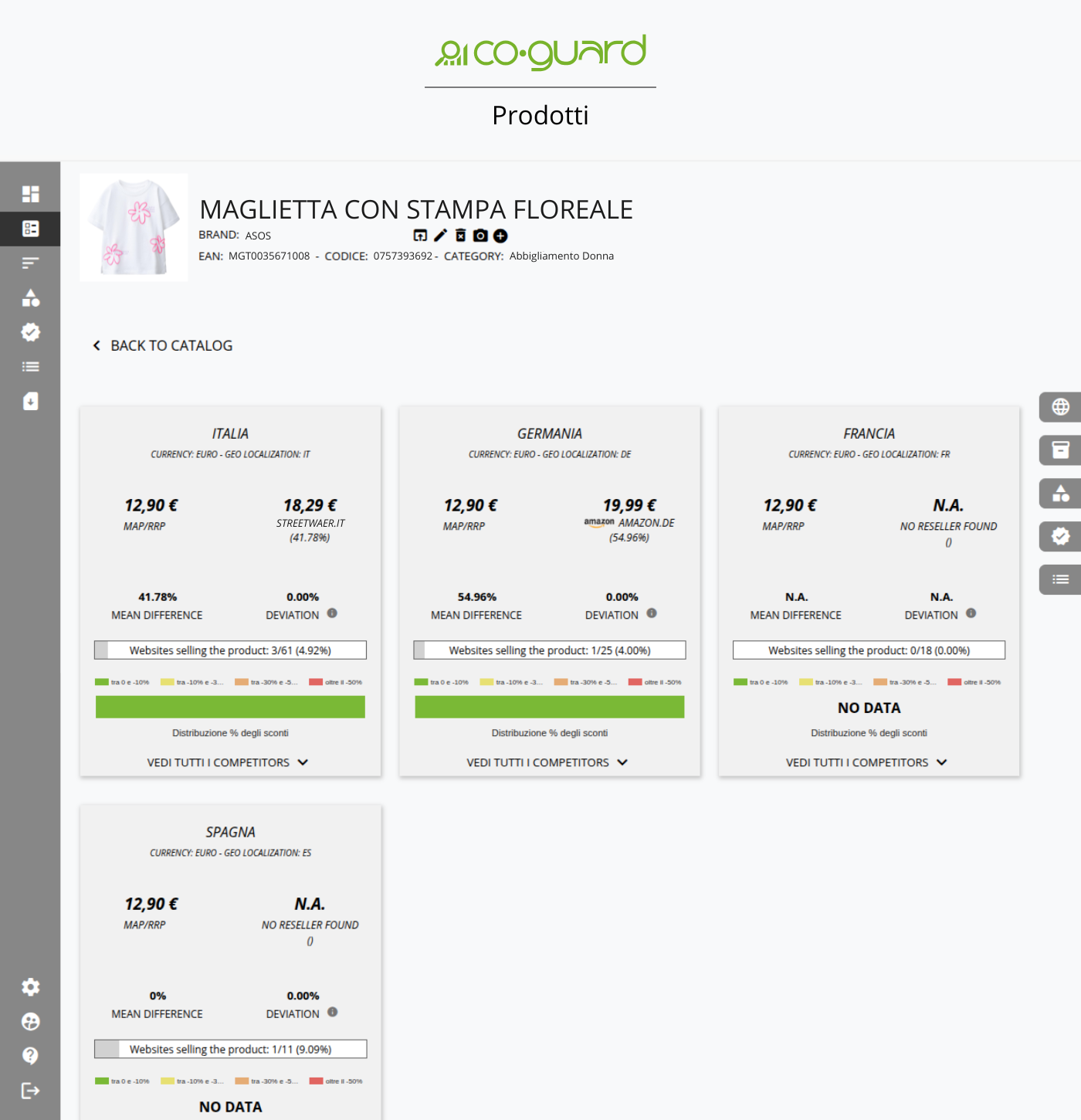Click the 18,29 € price in the Italia card
The height and width of the screenshot is (1120, 1081).
point(310,505)
